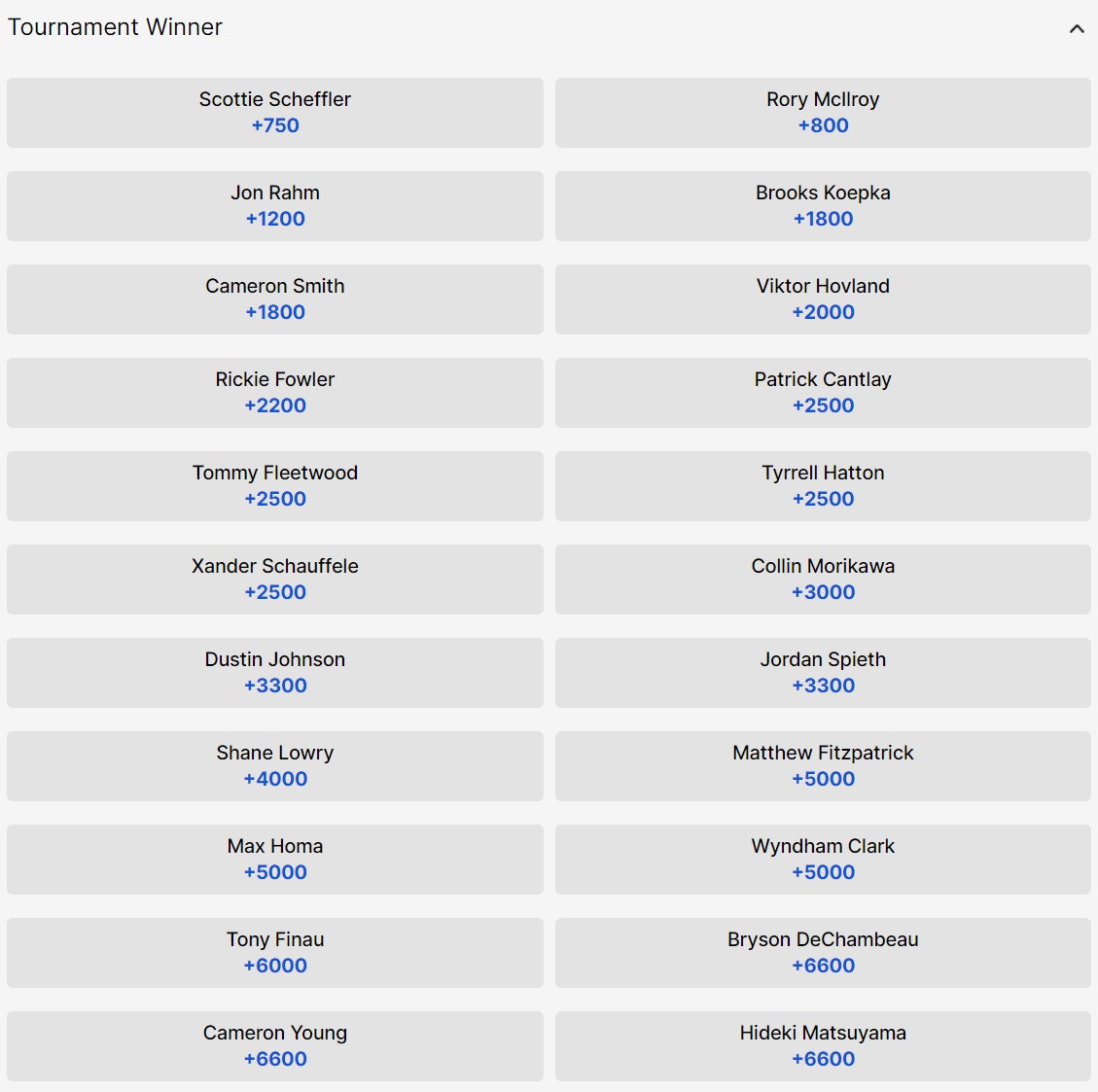Select Xander Schauffele at +2500
This screenshot has height=1092, width=1098.
click(275, 580)
